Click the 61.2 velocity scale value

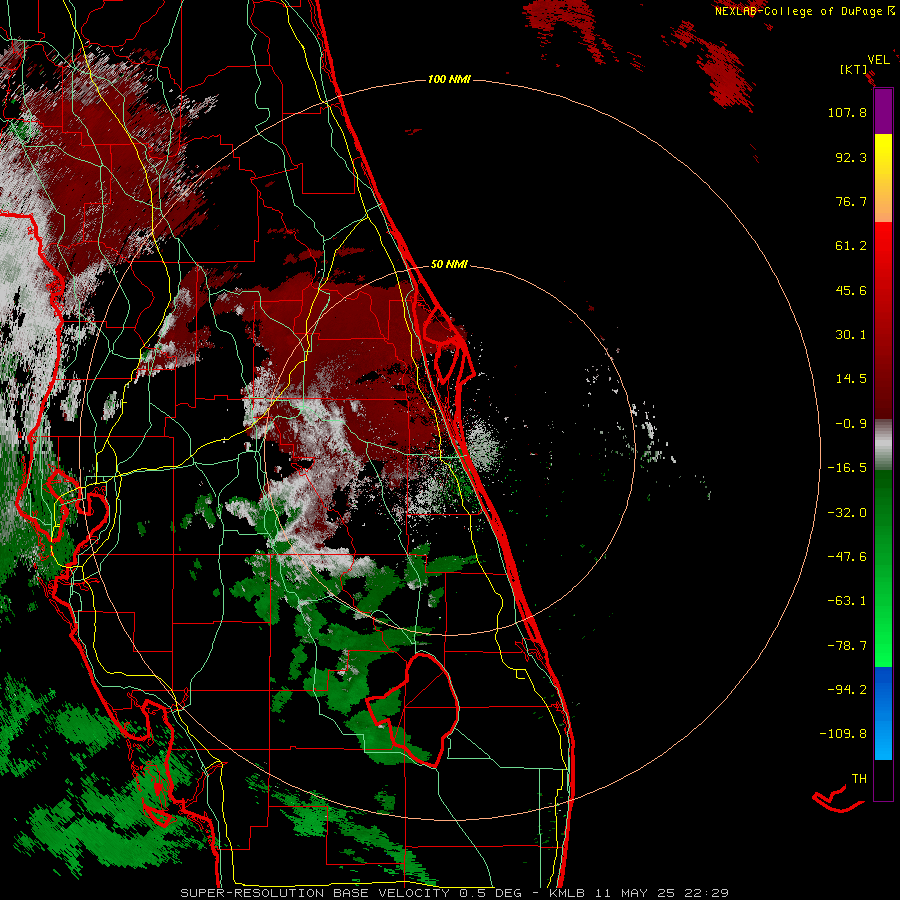point(851,246)
